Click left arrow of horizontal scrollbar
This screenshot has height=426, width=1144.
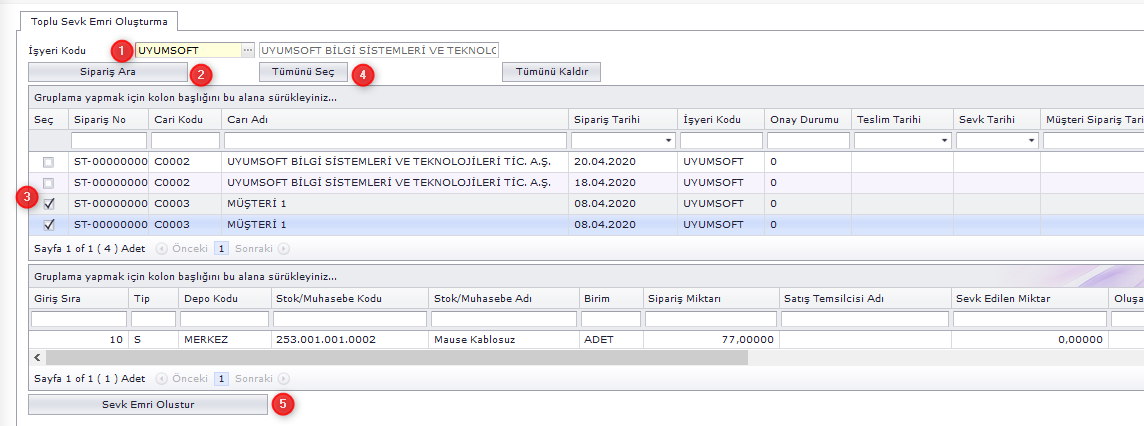pyautogui.click(x=38, y=357)
